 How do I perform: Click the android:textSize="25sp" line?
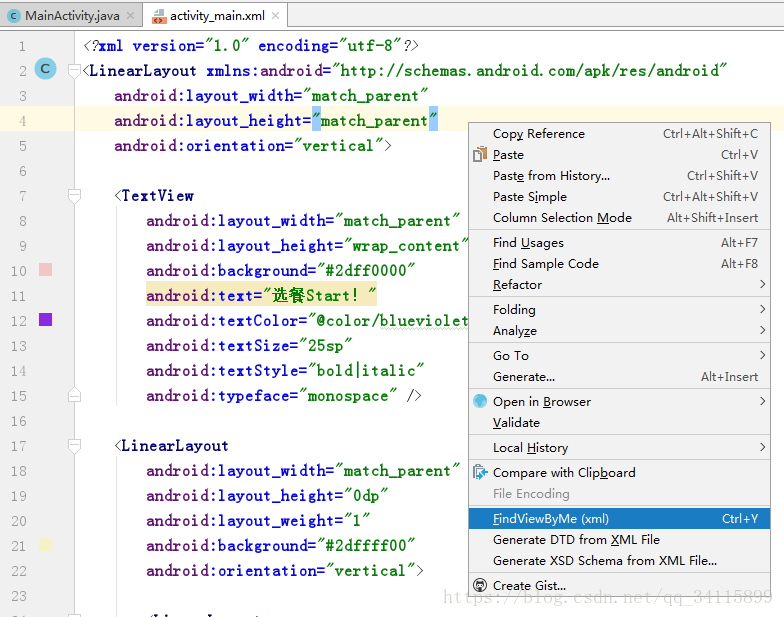point(249,346)
